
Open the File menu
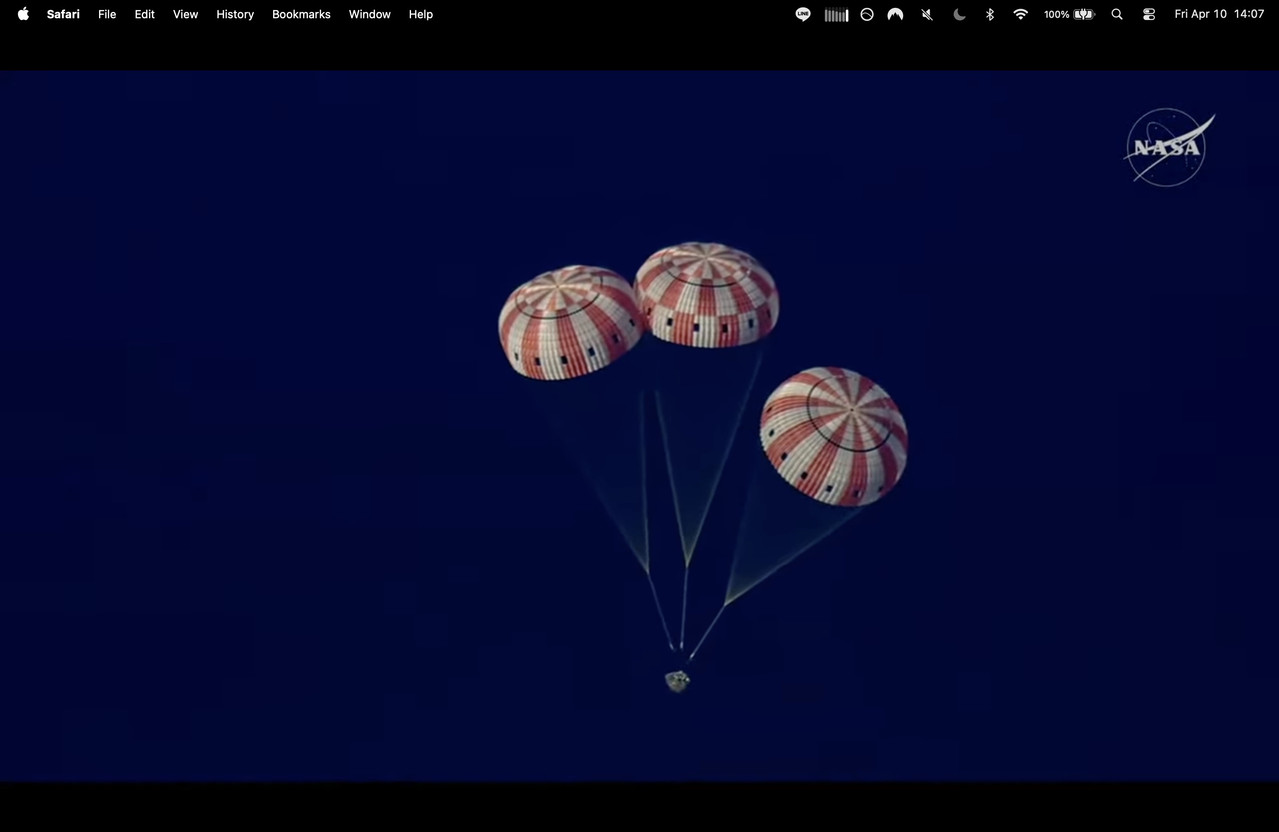pyautogui.click(x=107, y=14)
